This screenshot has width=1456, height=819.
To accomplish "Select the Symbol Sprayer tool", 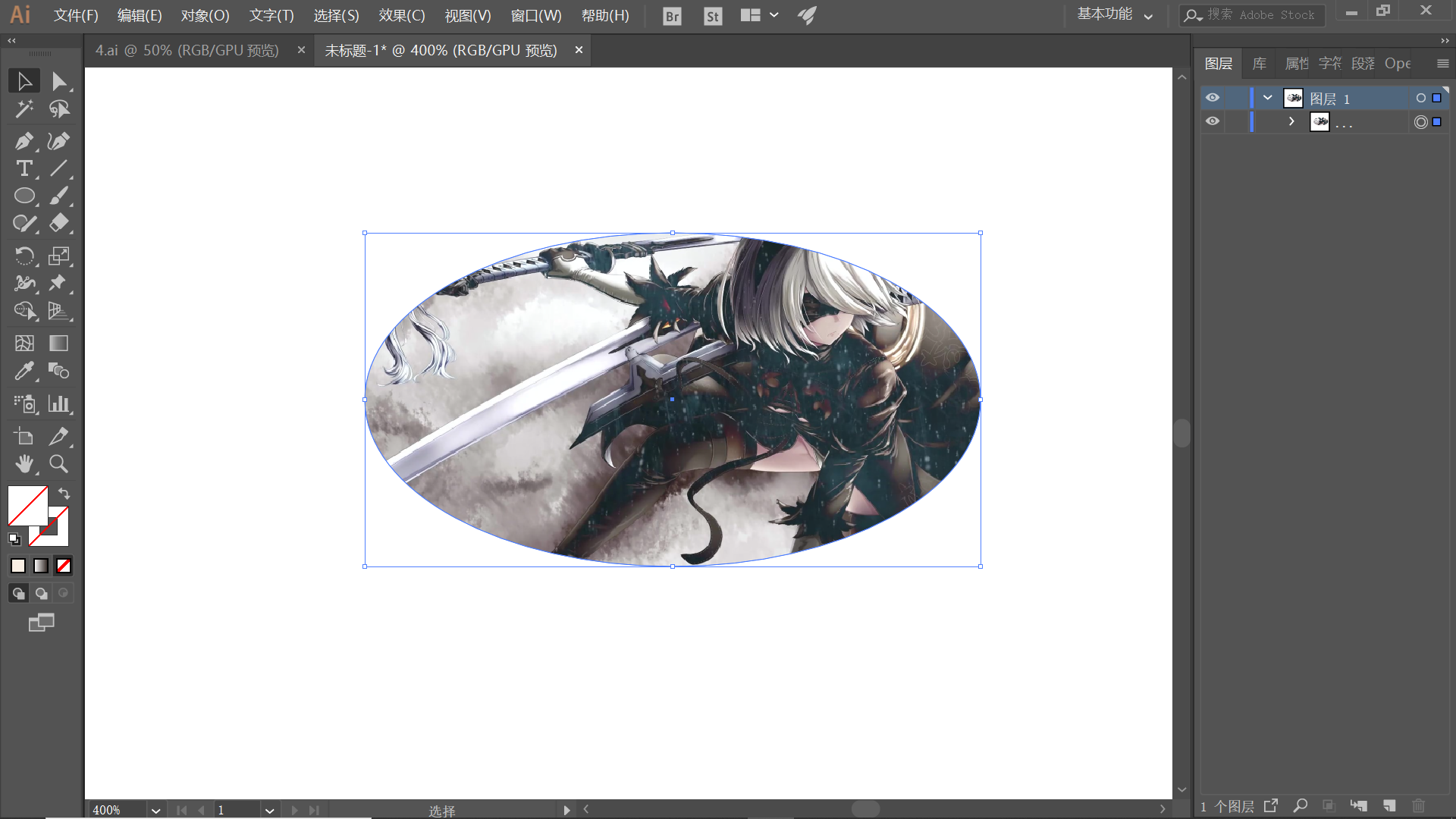I will coord(24,403).
